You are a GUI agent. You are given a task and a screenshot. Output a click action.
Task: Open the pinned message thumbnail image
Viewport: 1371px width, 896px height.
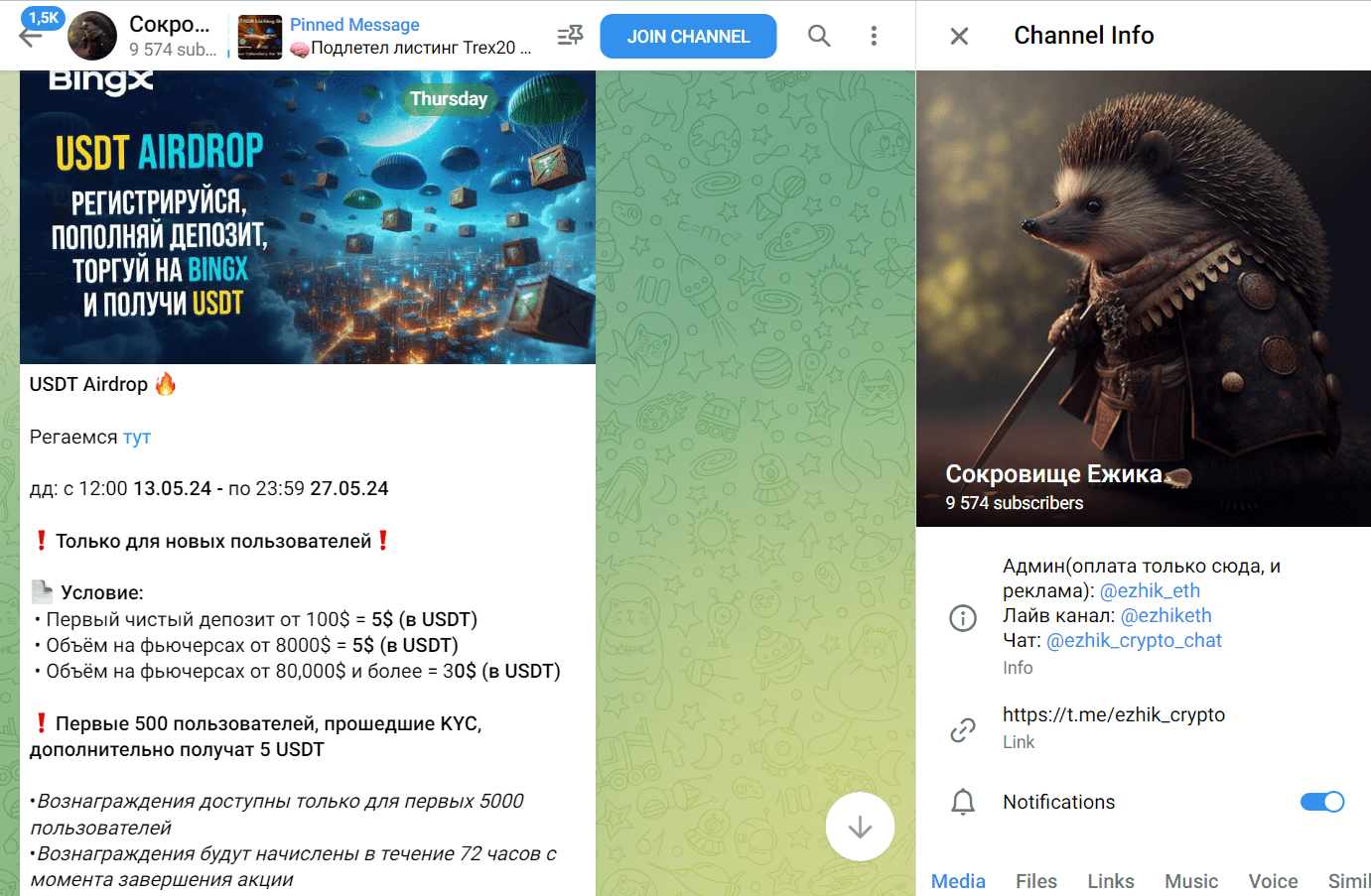pos(260,37)
